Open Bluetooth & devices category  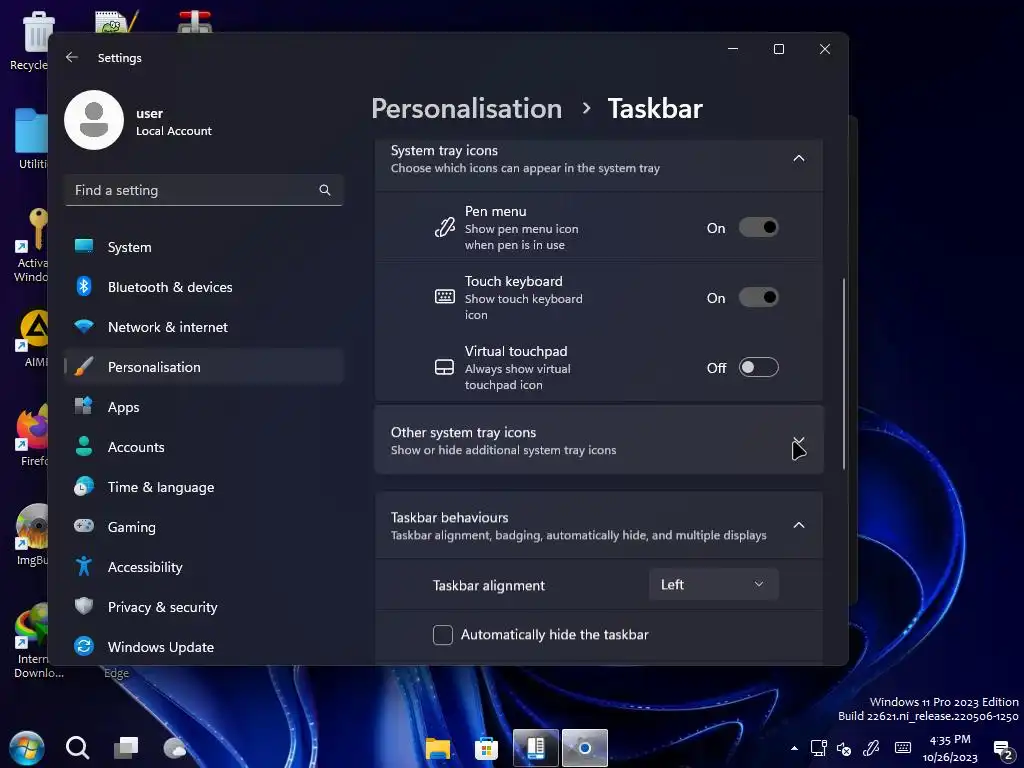click(x=204, y=287)
